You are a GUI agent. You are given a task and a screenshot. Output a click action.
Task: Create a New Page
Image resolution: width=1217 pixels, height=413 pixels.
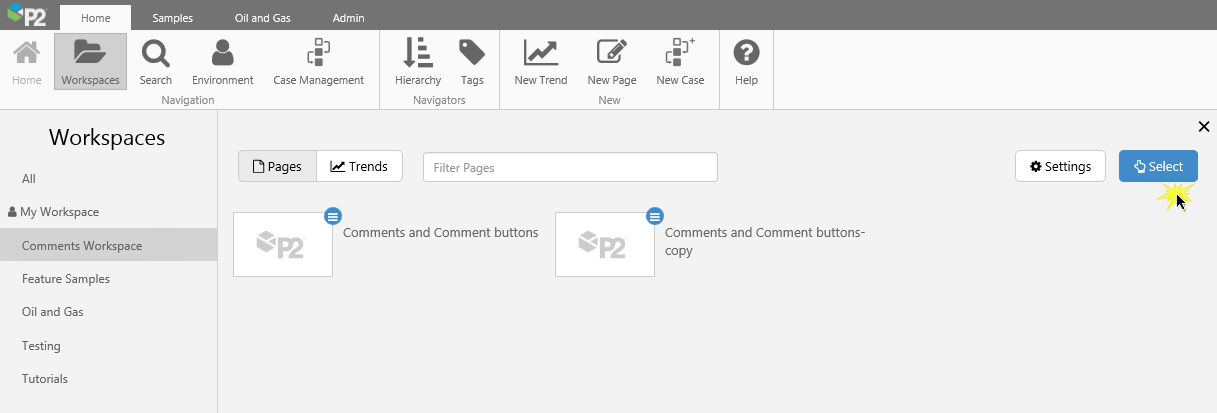pyautogui.click(x=611, y=62)
